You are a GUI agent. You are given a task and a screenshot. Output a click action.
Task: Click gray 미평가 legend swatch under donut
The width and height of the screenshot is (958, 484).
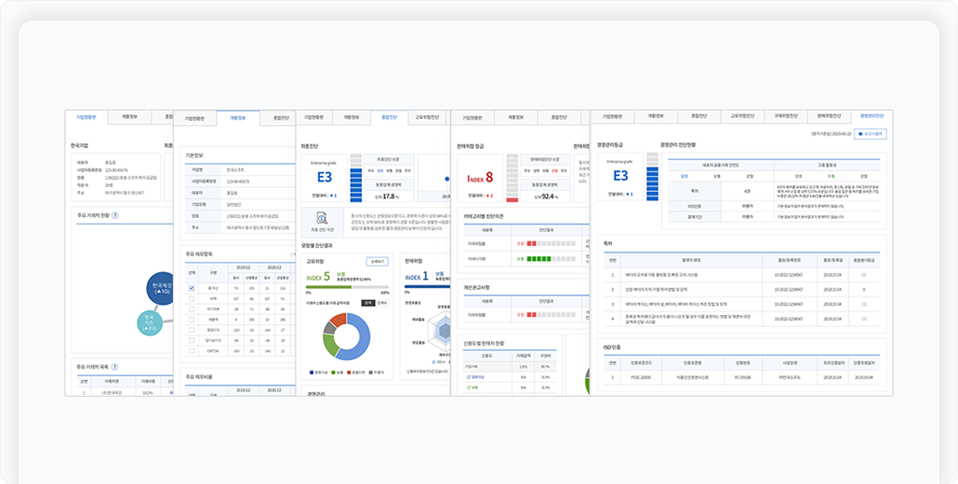(x=370, y=372)
